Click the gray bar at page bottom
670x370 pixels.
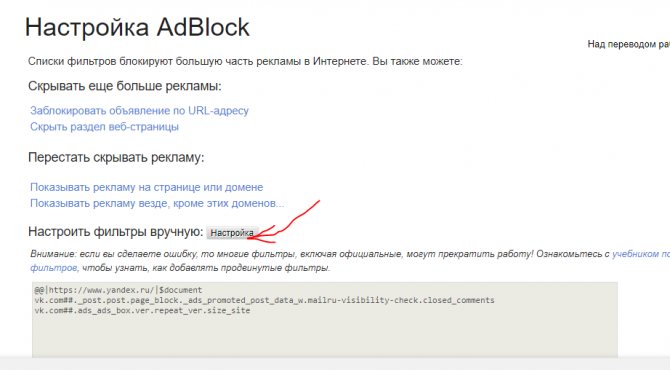(x=335, y=363)
